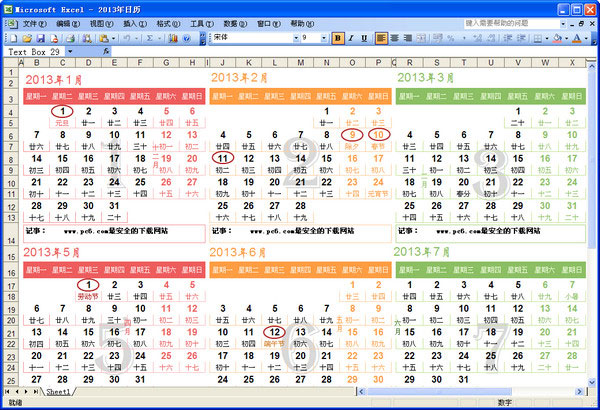Viewport: 600px width, 410px height.
Task: Click Decrease Indent icon
Action: click(508, 38)
